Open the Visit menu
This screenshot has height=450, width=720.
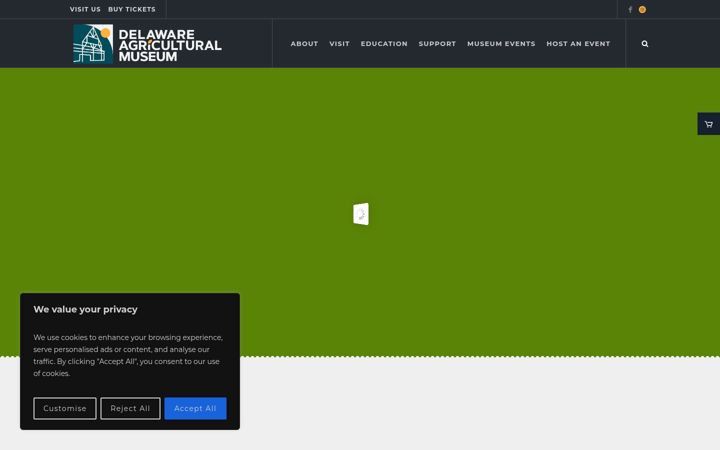tap(339, 44)
